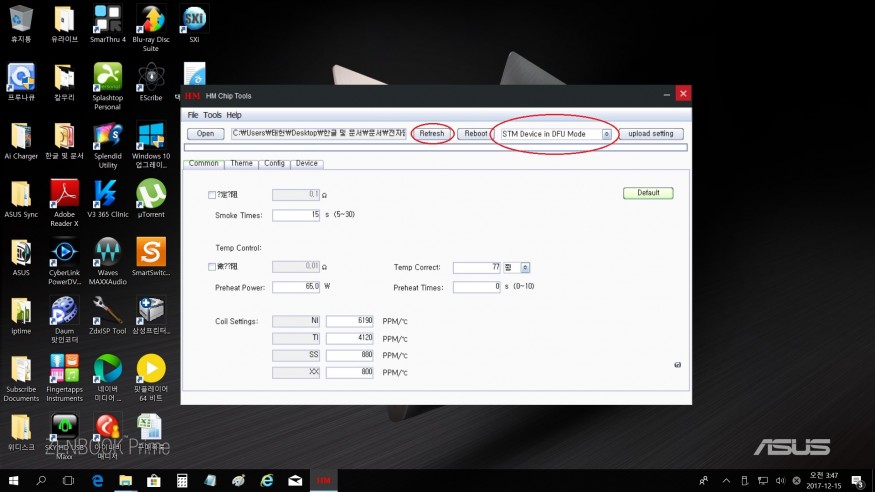Image resolution: width=875 pixels, height=492 pixels.
Task: Expand STM Device in DFU Mode dropdown
Action: pos(606,134)
